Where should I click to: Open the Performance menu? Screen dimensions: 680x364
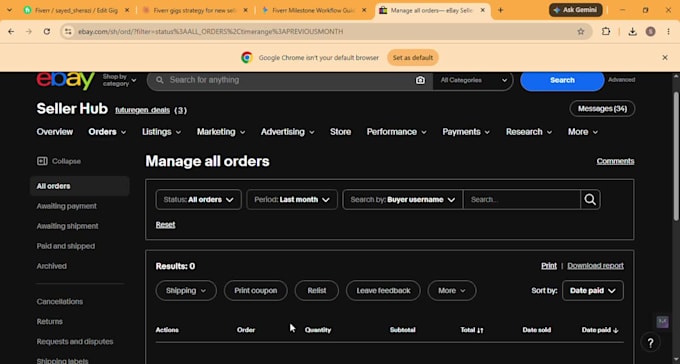396,132
